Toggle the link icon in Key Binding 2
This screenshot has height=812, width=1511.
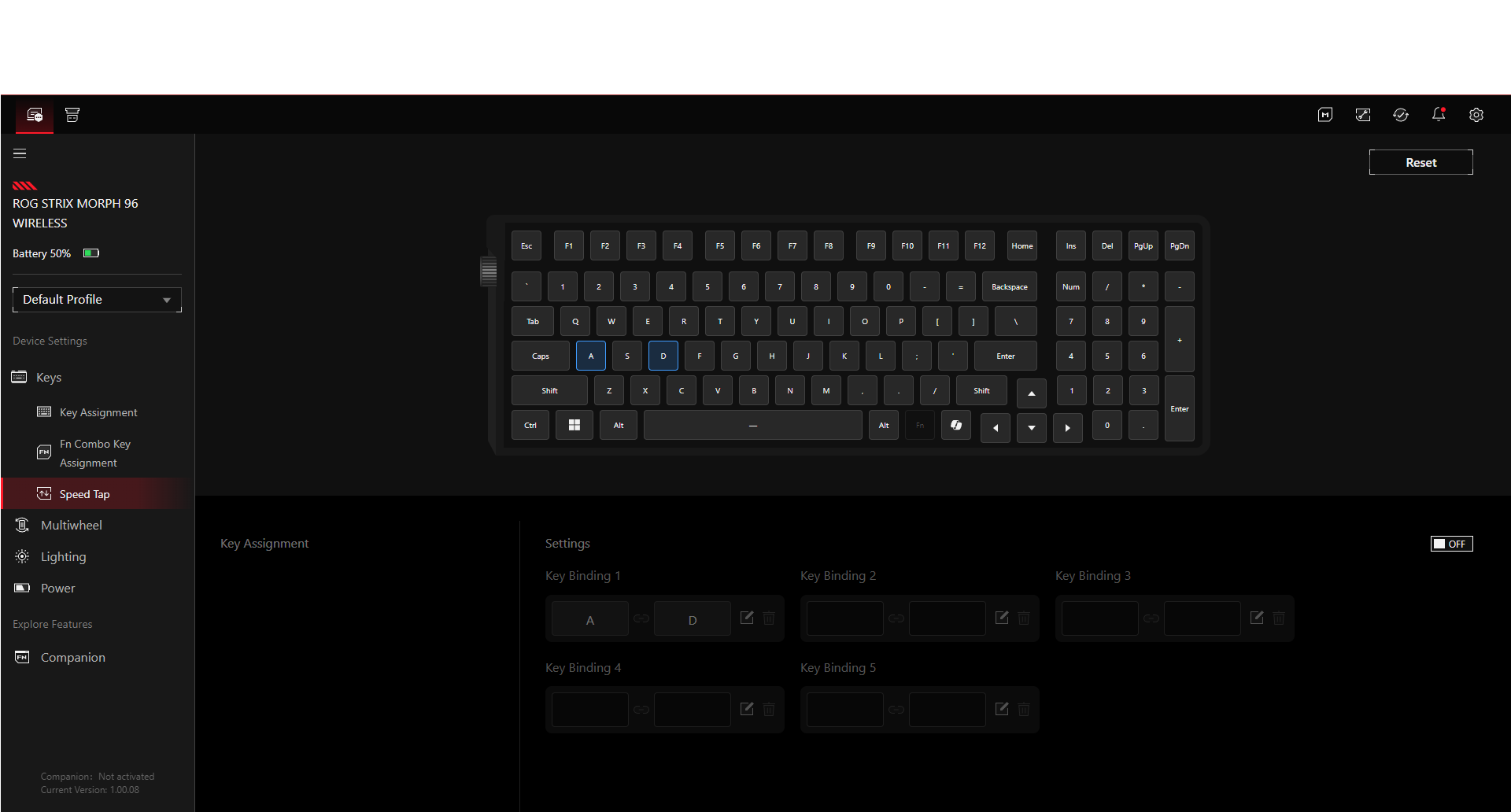(x=896, y=618)
